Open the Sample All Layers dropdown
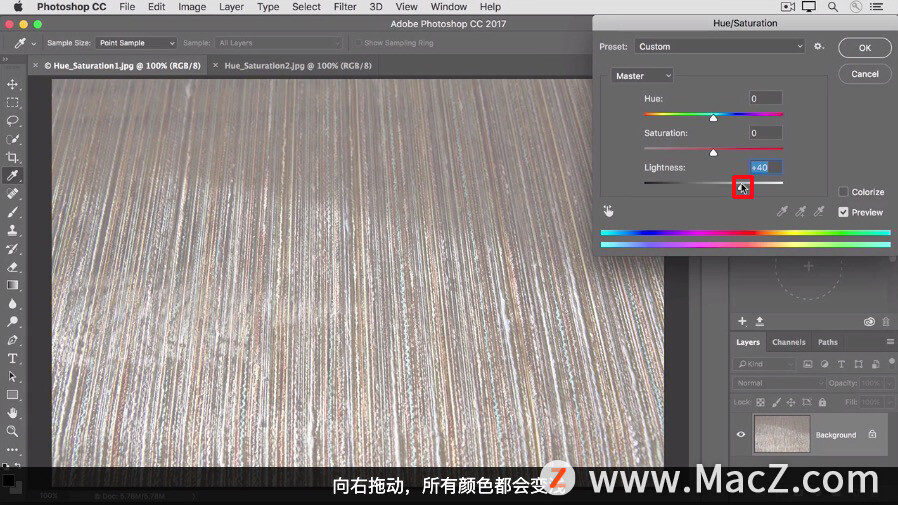Viewport: 898px width, 505px height. (x=278, y=43)
